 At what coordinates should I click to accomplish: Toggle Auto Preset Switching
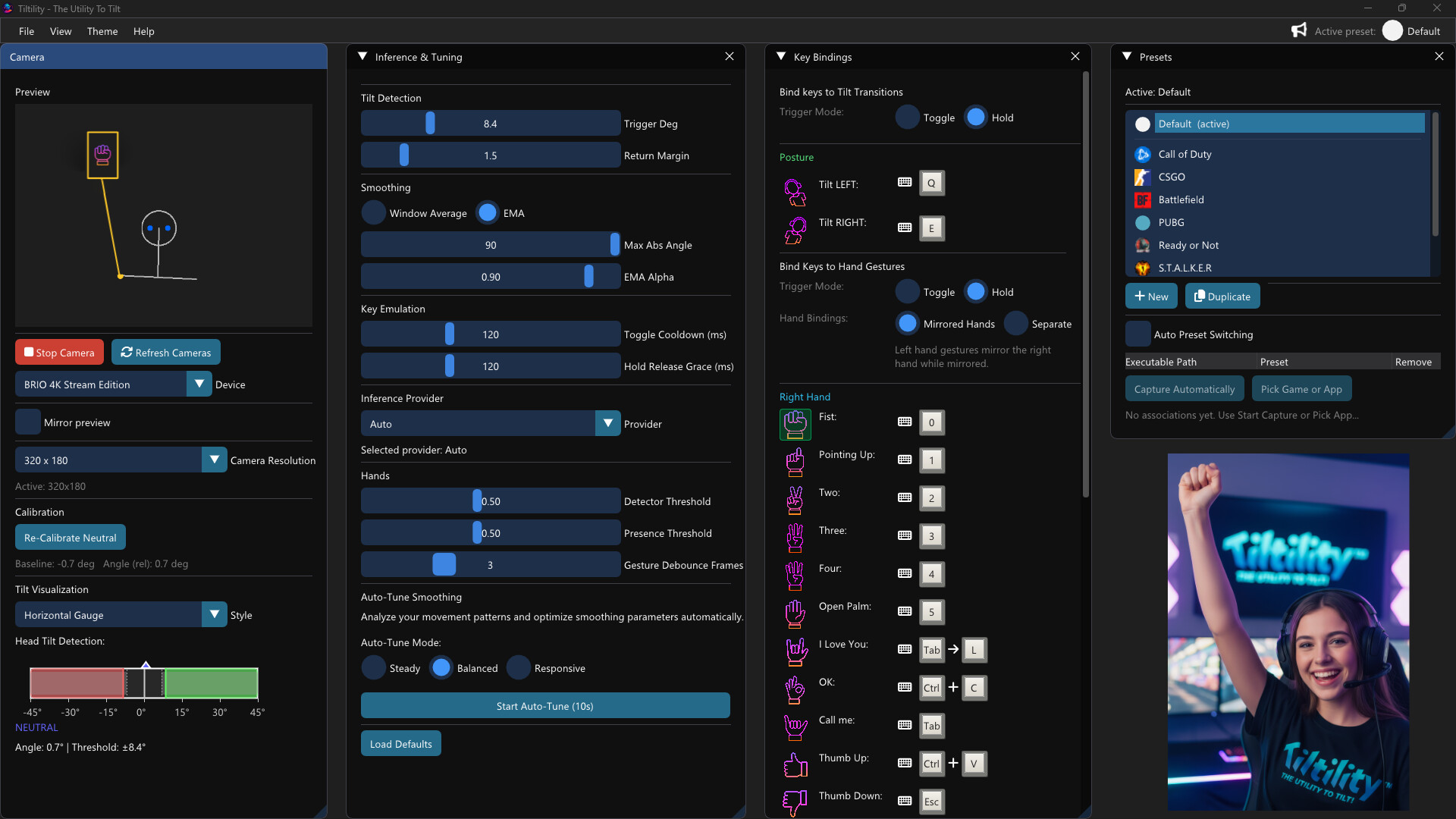pyautogui.click(x=1138, y=334)
